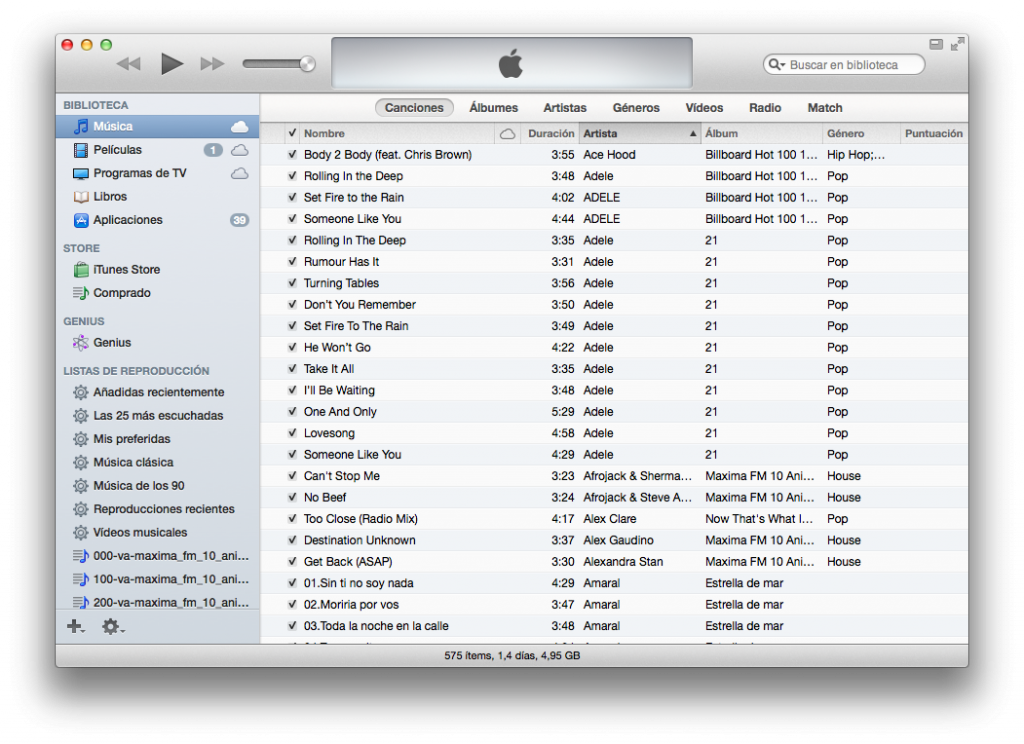This screenshot has width=1024, height=744.
Task: Uncheck Don't You Remember checkbox
Action: coord(292,304)
